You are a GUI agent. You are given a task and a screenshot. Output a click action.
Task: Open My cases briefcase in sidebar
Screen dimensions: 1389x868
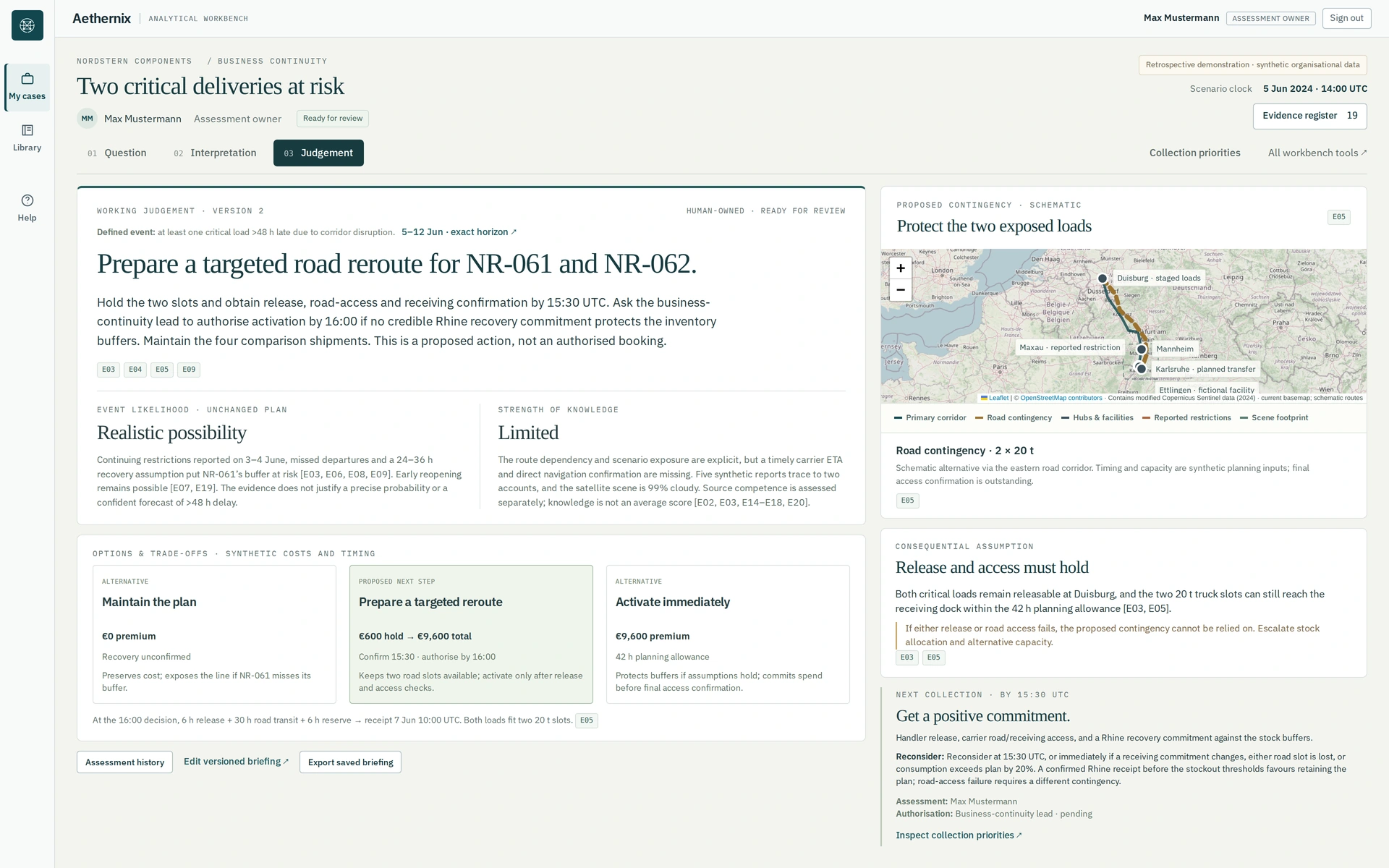coord(27,87)
